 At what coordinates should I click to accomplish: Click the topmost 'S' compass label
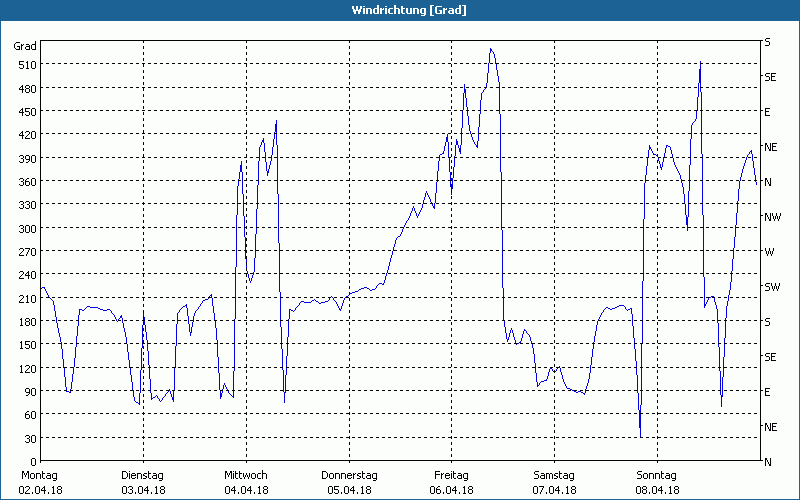click(x=767, y=42)
